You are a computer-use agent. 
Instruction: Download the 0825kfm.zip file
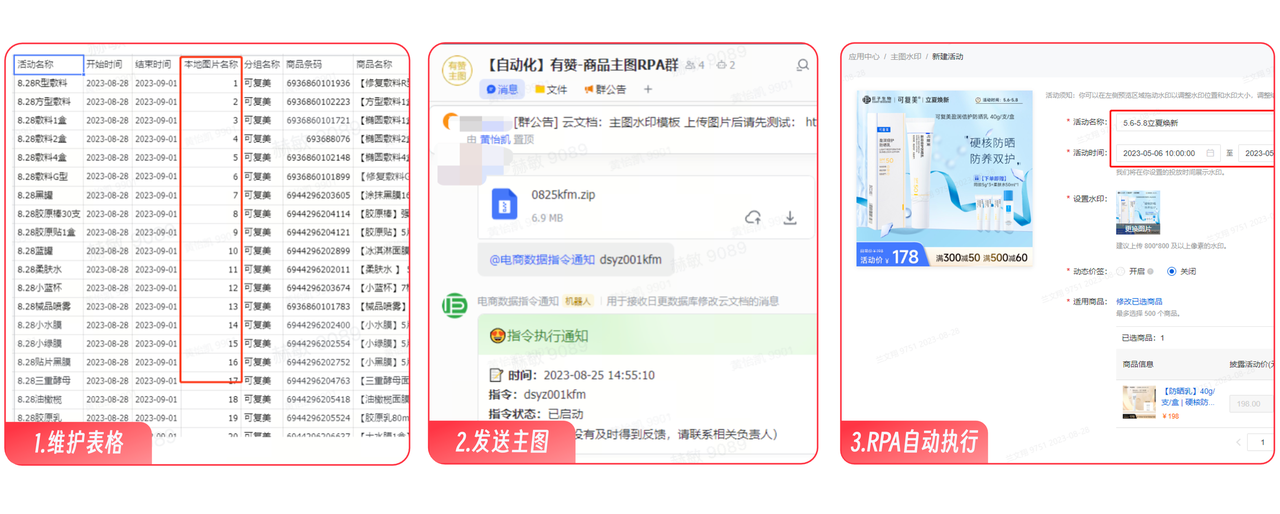pyautogui.click(x=789, y=217)
